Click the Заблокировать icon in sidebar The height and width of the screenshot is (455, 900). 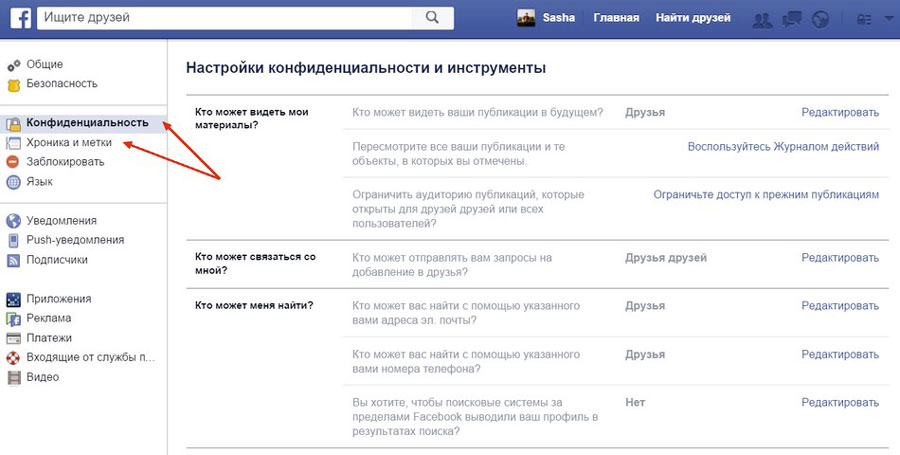coord(14,162)
